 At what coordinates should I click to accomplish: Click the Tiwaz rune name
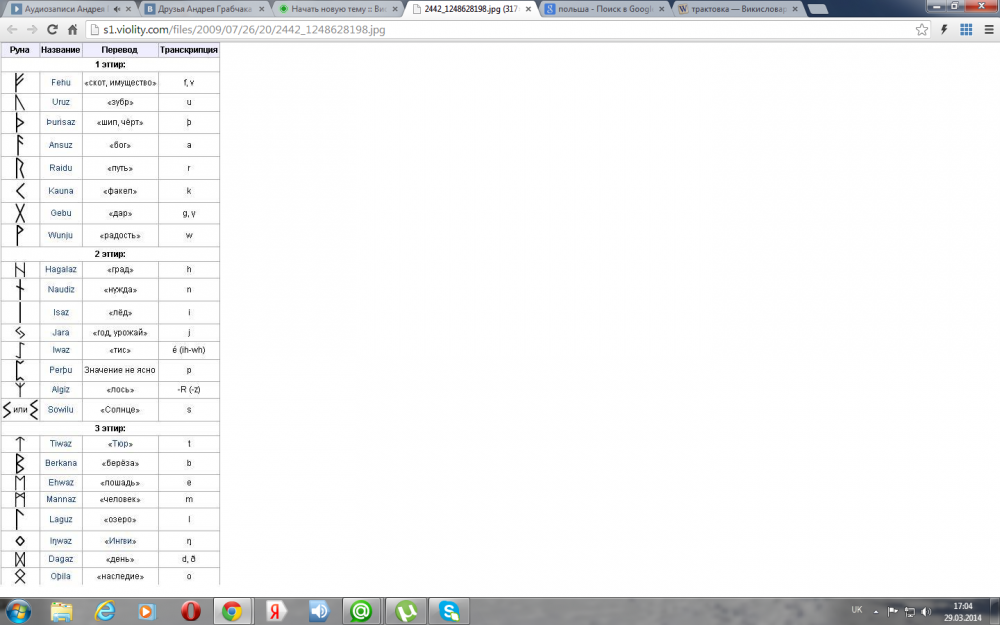[61, 443]
